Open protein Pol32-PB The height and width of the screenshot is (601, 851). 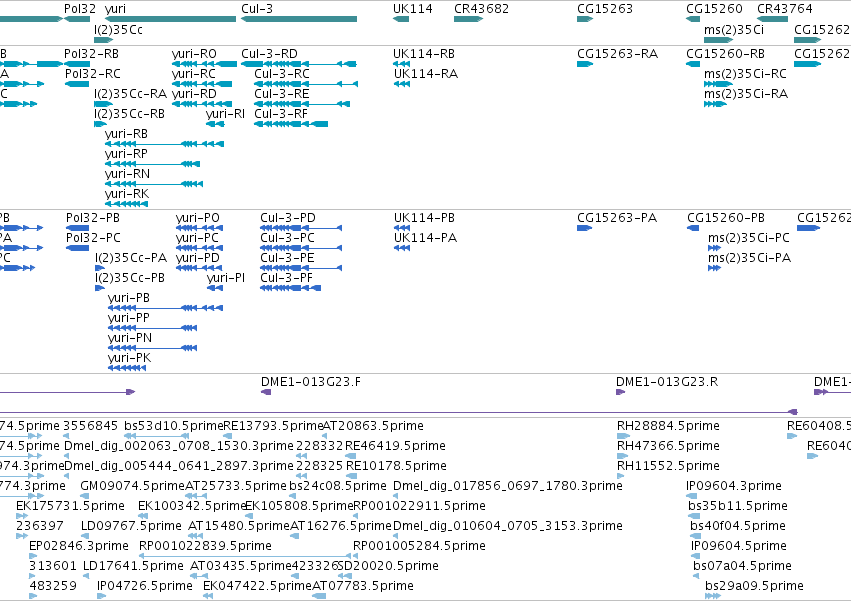point(93,218)
